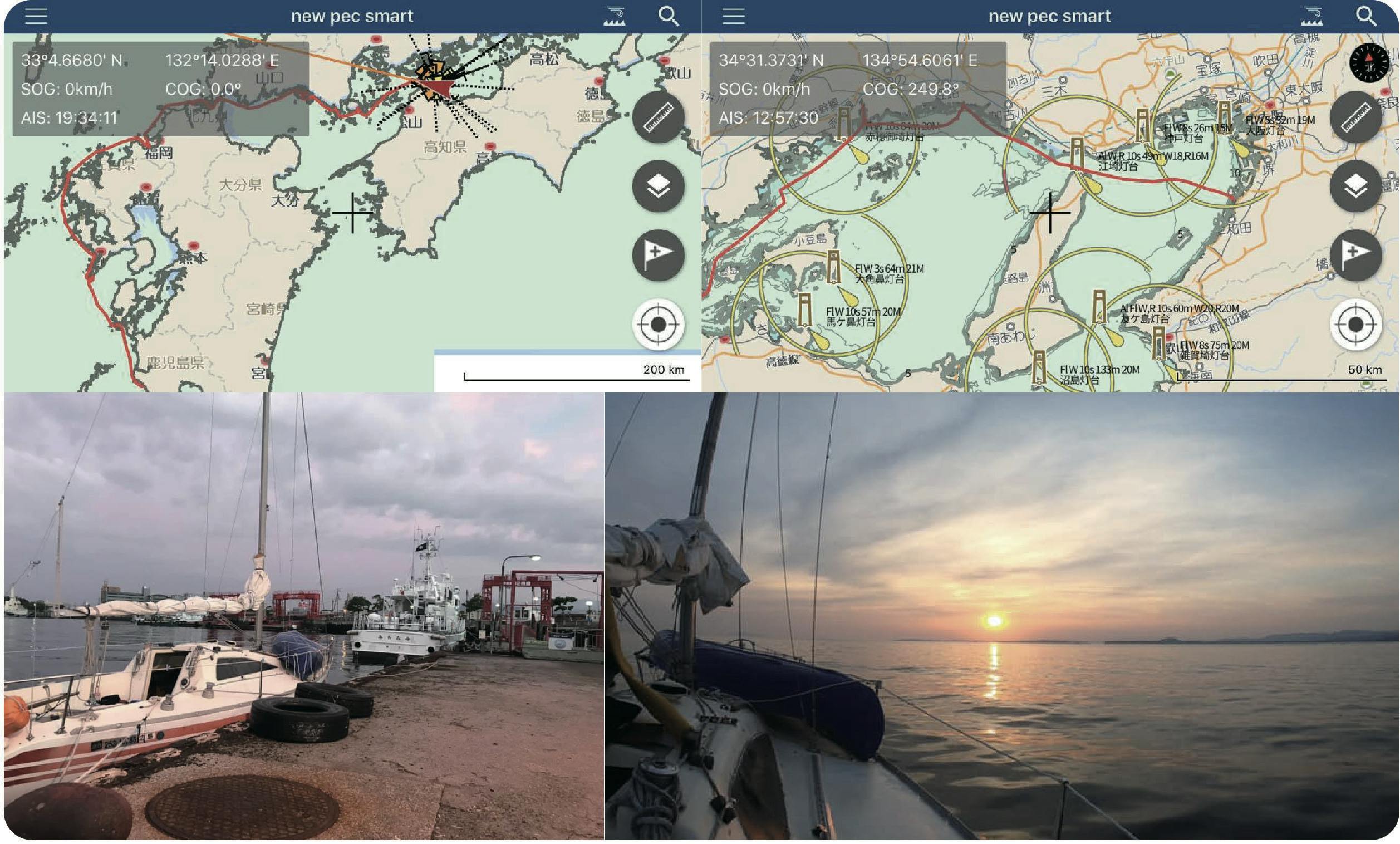Click longitude 132°14.0288' E readout
The height and width of the screenshot is (844, 1400).
click(222, 60)
